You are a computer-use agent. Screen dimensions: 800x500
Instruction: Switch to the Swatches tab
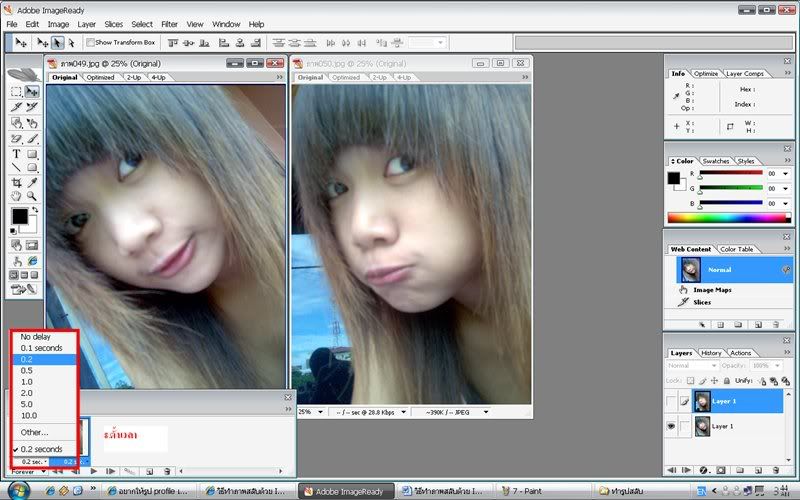716,161
